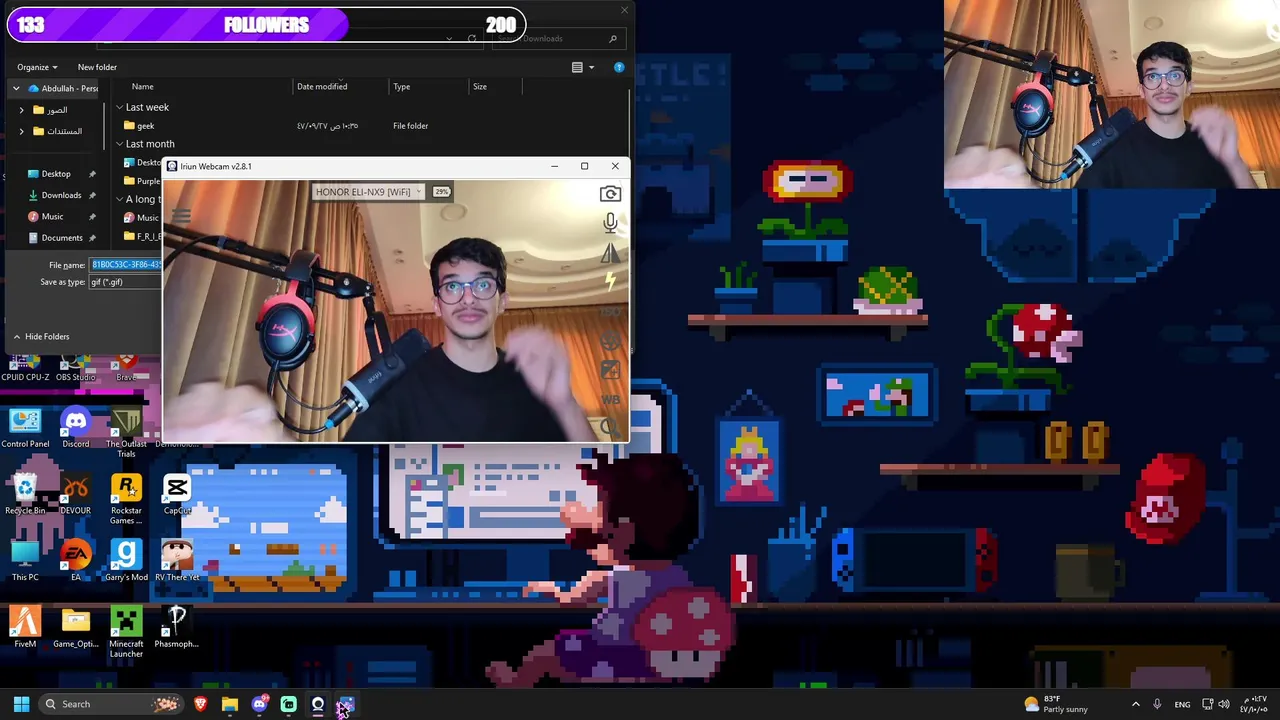
Task: Click the taskbar Search box
Action: pyautogui.click(x=110, y=704)
